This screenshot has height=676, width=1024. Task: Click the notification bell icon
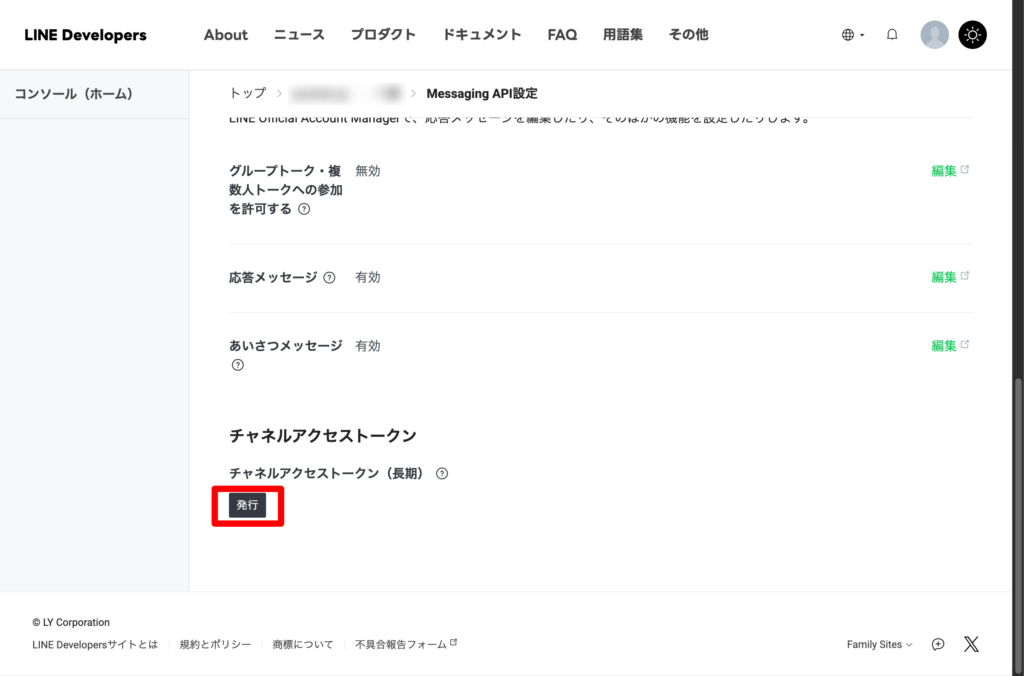click(x=892, y=35)
